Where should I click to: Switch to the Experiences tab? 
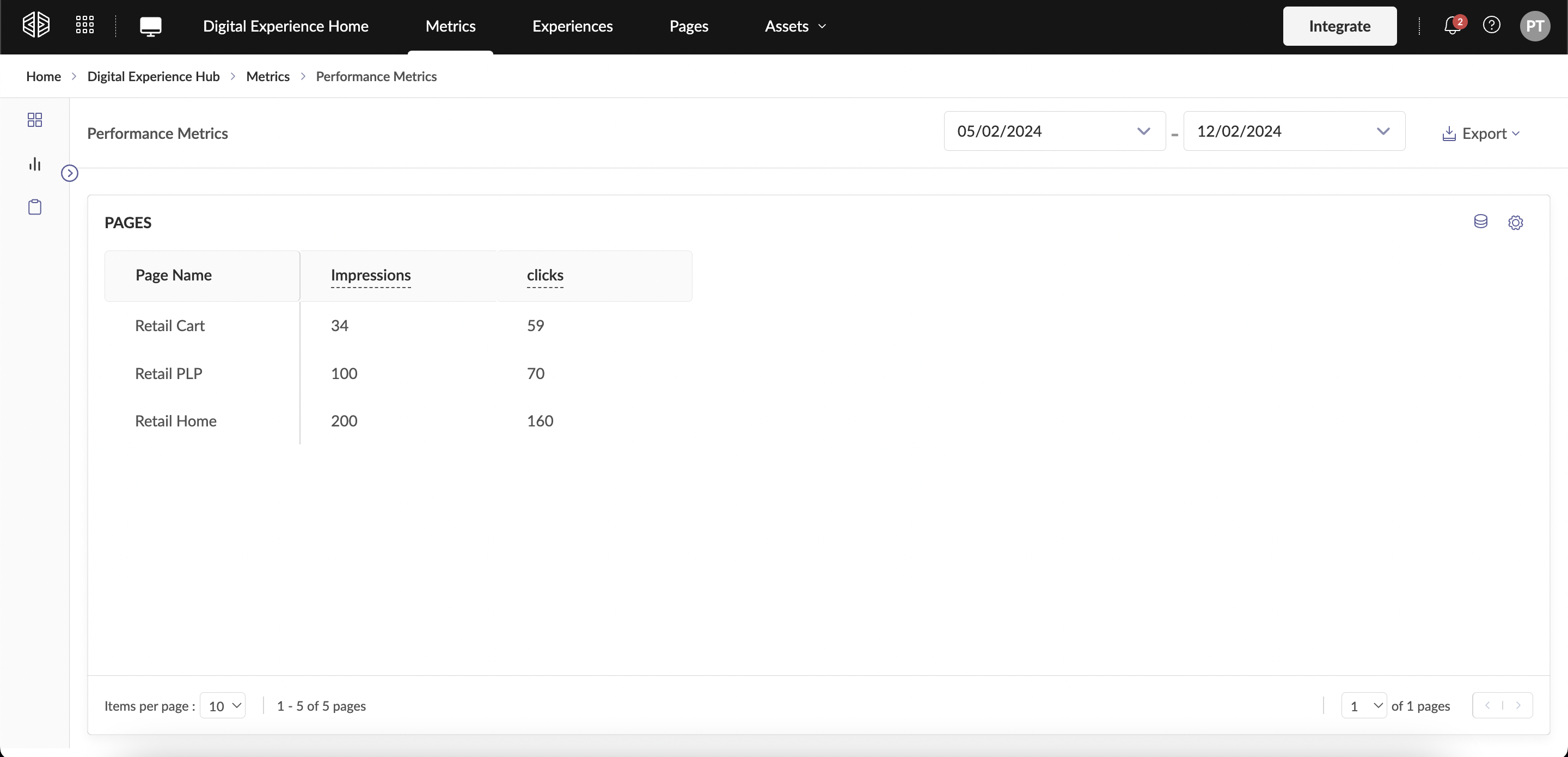pyautogui.click(x=572, y=26)
